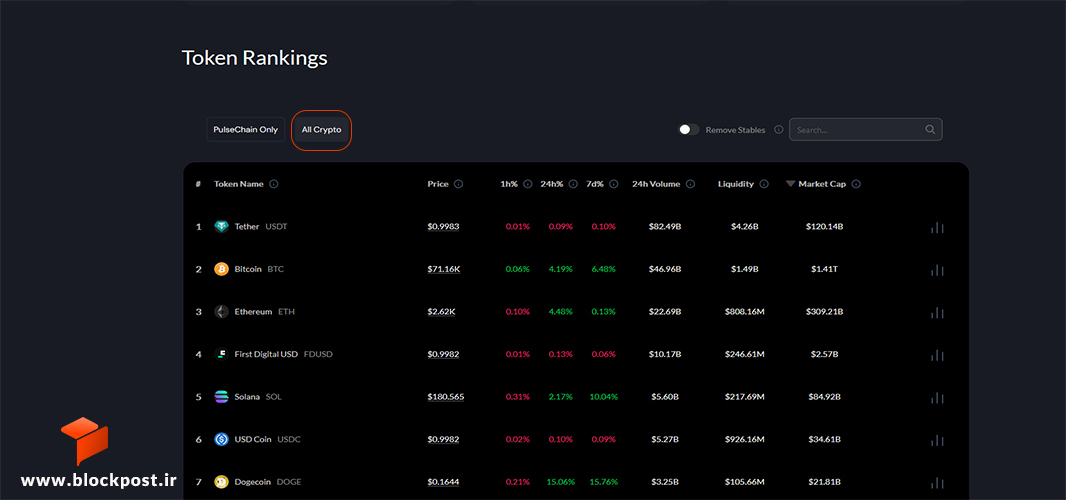Image resolution: width=1066 pixels, height=500 pixels.
Task: Click the info icon next to 24h%
Action: pos(573,184)
